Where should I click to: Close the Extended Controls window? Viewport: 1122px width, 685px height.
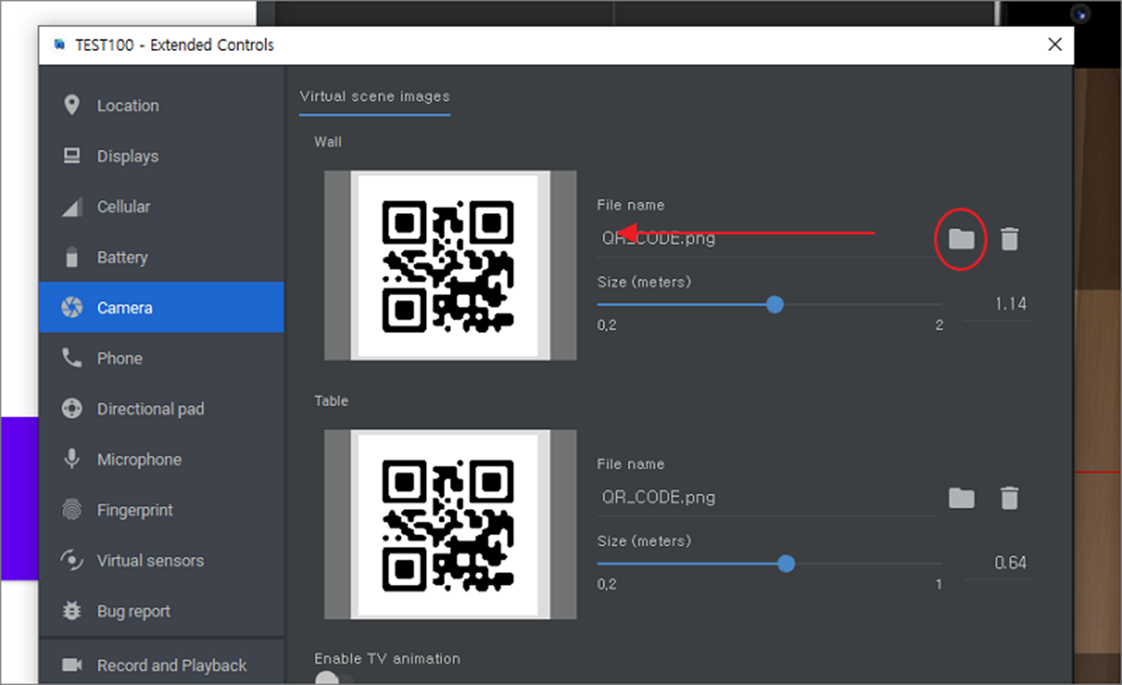point(1054,44)
